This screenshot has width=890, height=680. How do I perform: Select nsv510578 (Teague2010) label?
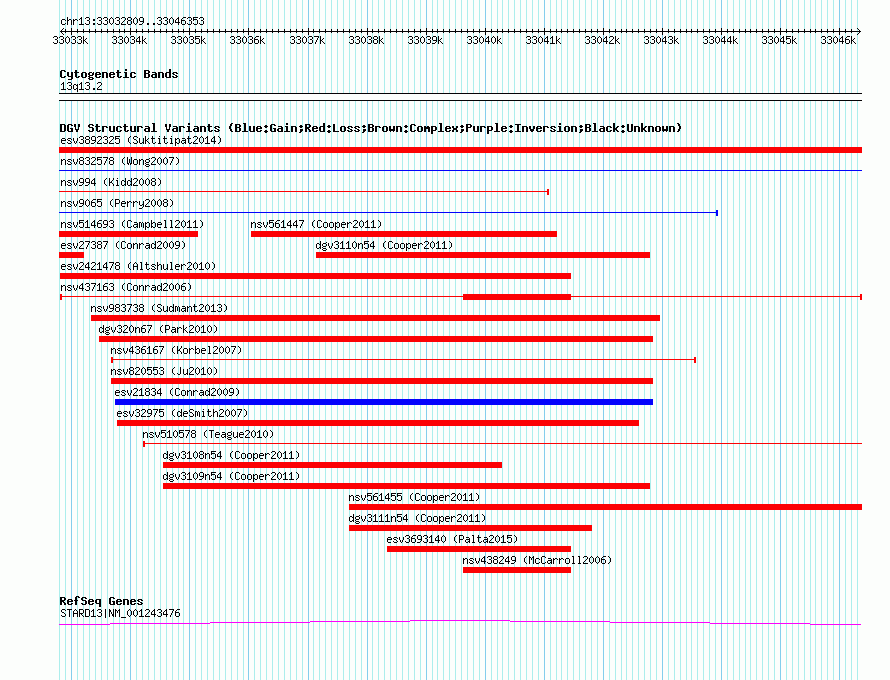(x=208, y=434)
